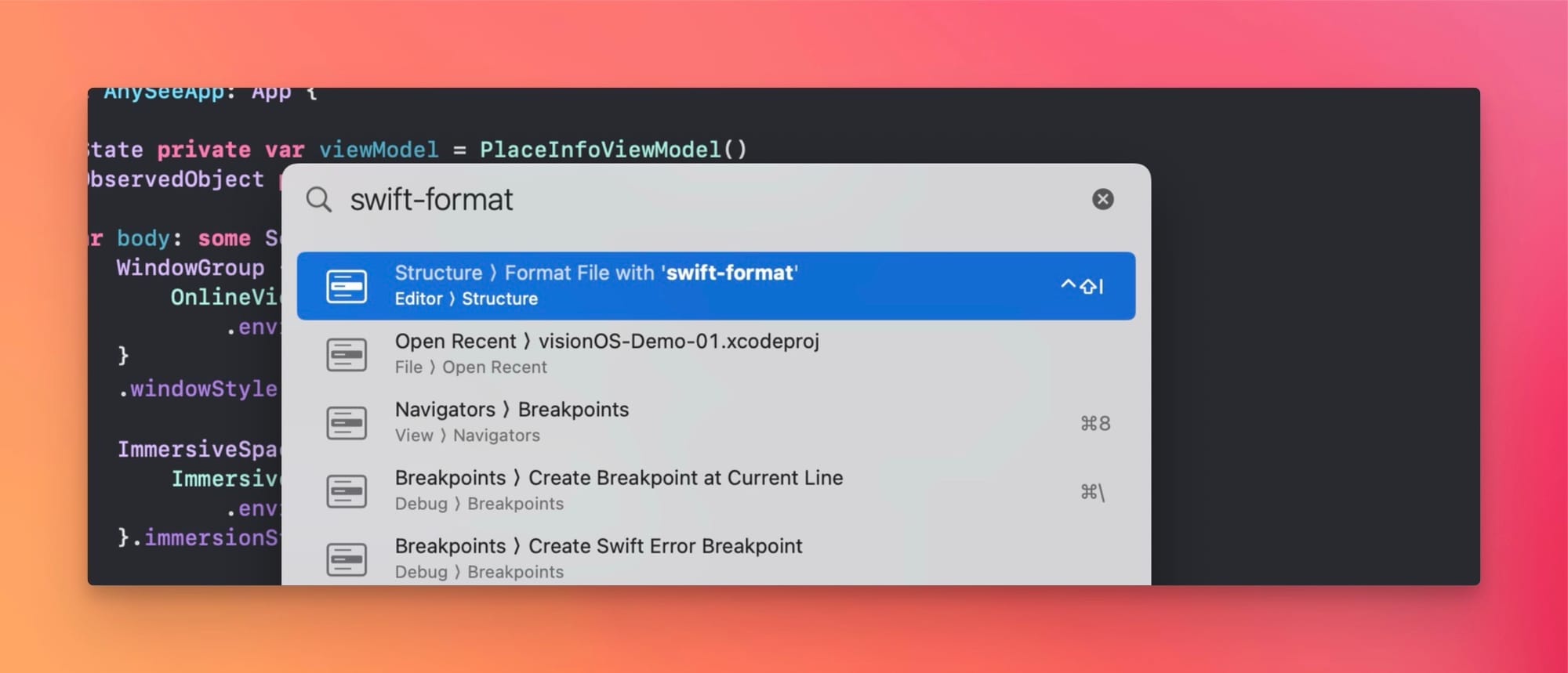The height and width of the screenshot is (673, 1568).
Task: Click the icon beside Navigators Breakpoints result
Action: (347, 423)
